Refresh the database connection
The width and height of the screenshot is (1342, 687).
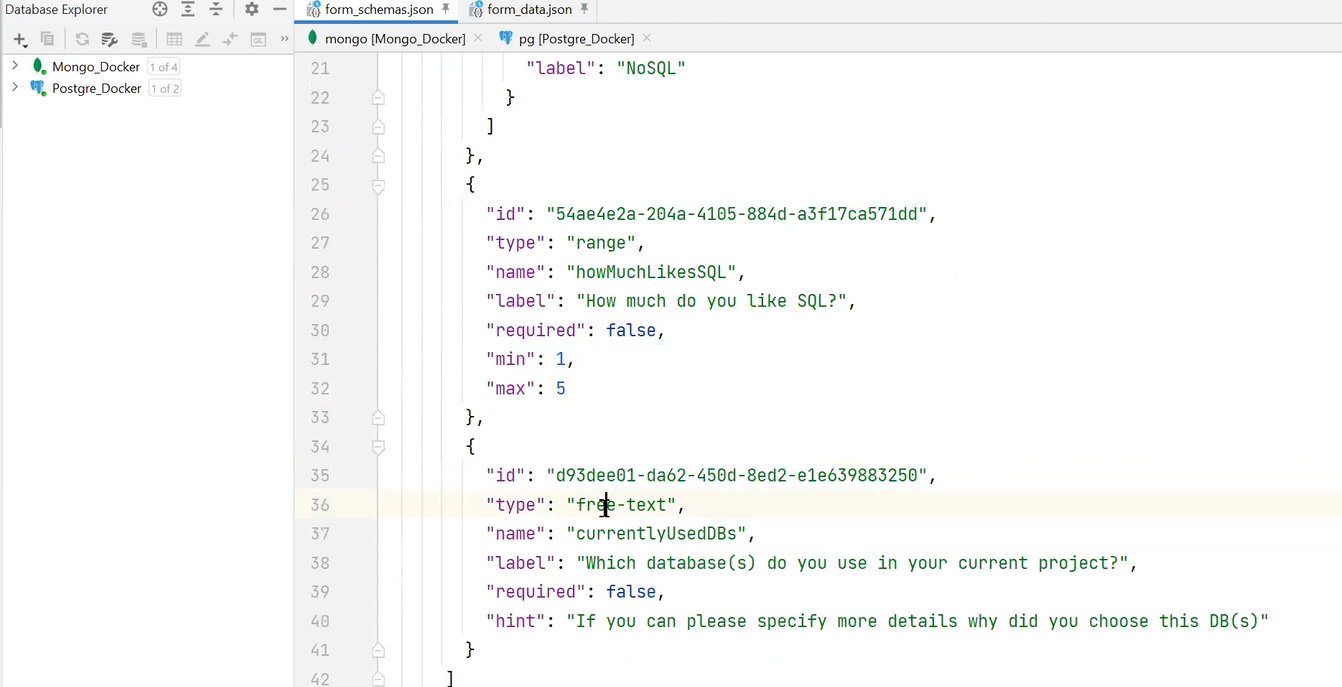click(82, 39)
